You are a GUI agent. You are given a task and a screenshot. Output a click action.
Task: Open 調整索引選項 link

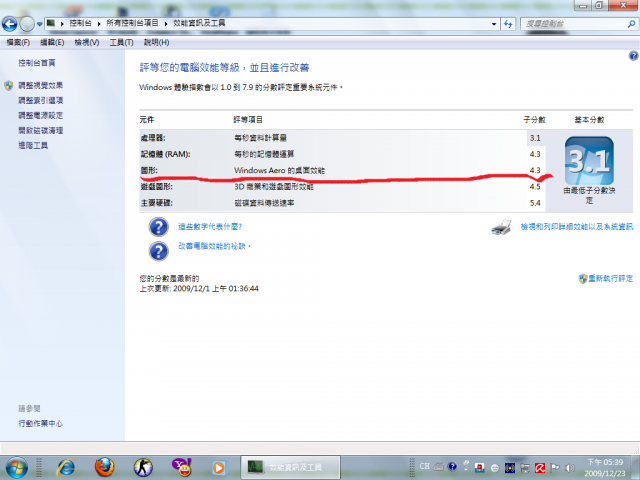(40, 100)
